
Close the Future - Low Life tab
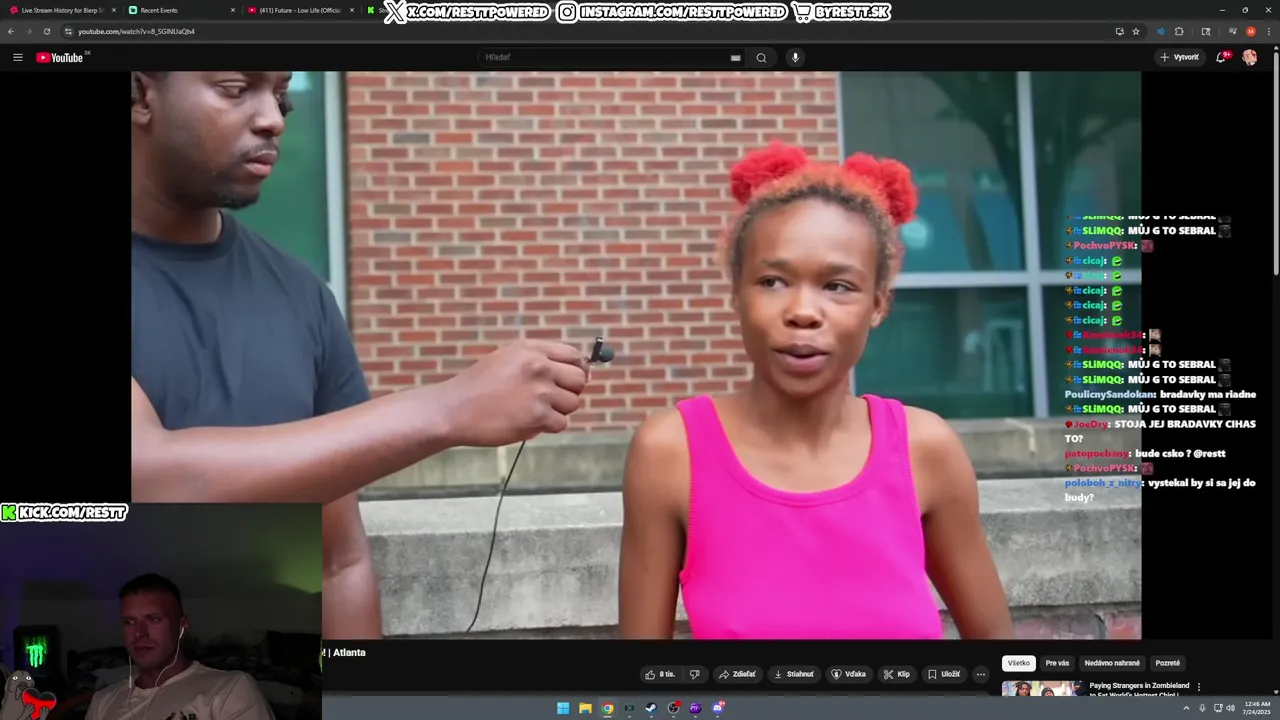click(x=352, y=10)
